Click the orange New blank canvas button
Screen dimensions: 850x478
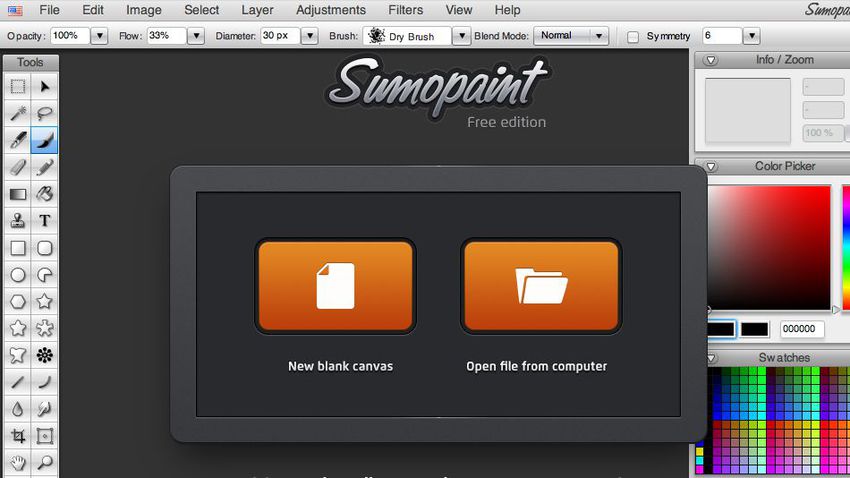(x=335, y=286)
